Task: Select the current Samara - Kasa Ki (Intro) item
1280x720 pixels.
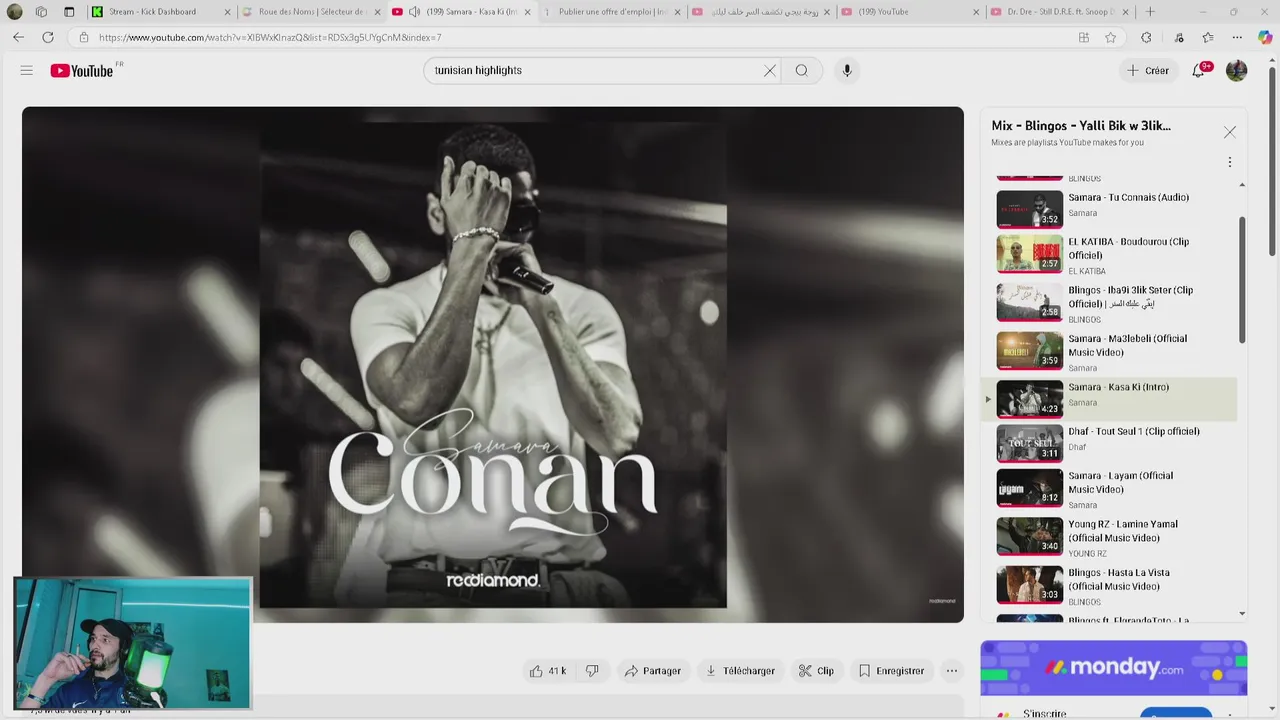Action: click(x=1111, y=399)
